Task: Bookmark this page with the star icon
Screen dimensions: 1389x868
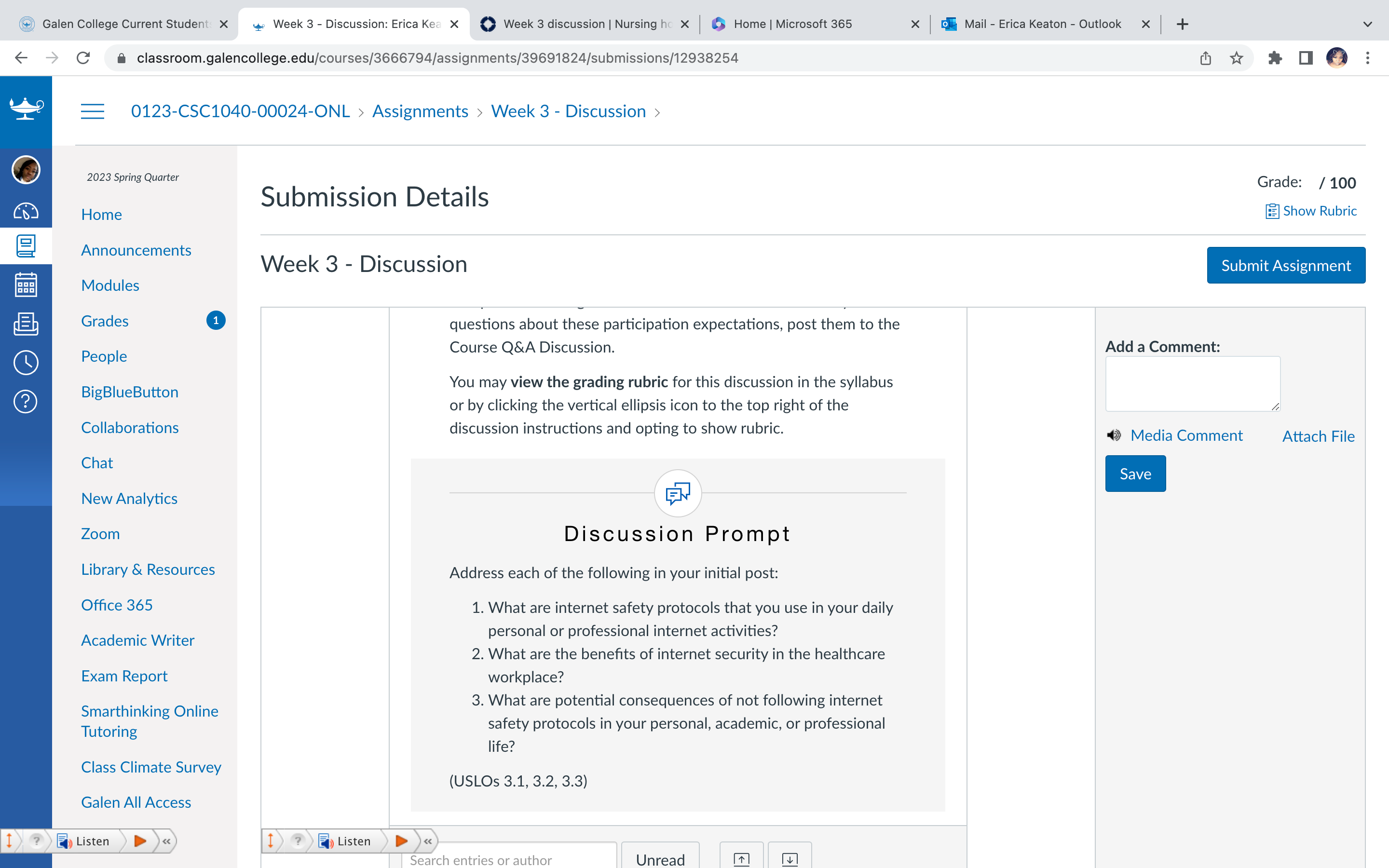Action: tap(1236, 58)
